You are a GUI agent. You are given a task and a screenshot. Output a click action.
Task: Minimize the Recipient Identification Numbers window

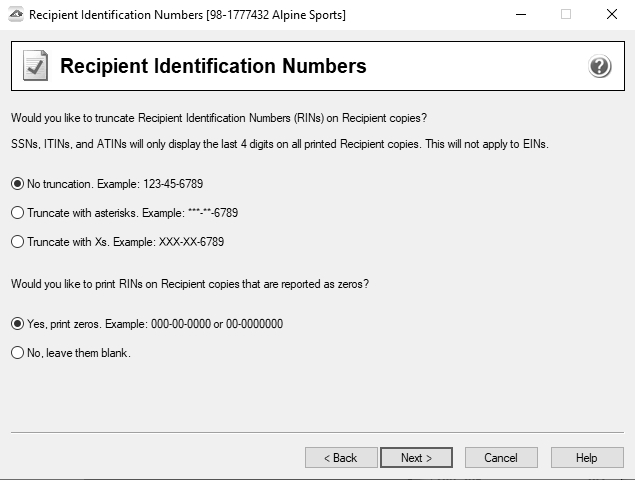pyautogui.click(x=520, y=14)
